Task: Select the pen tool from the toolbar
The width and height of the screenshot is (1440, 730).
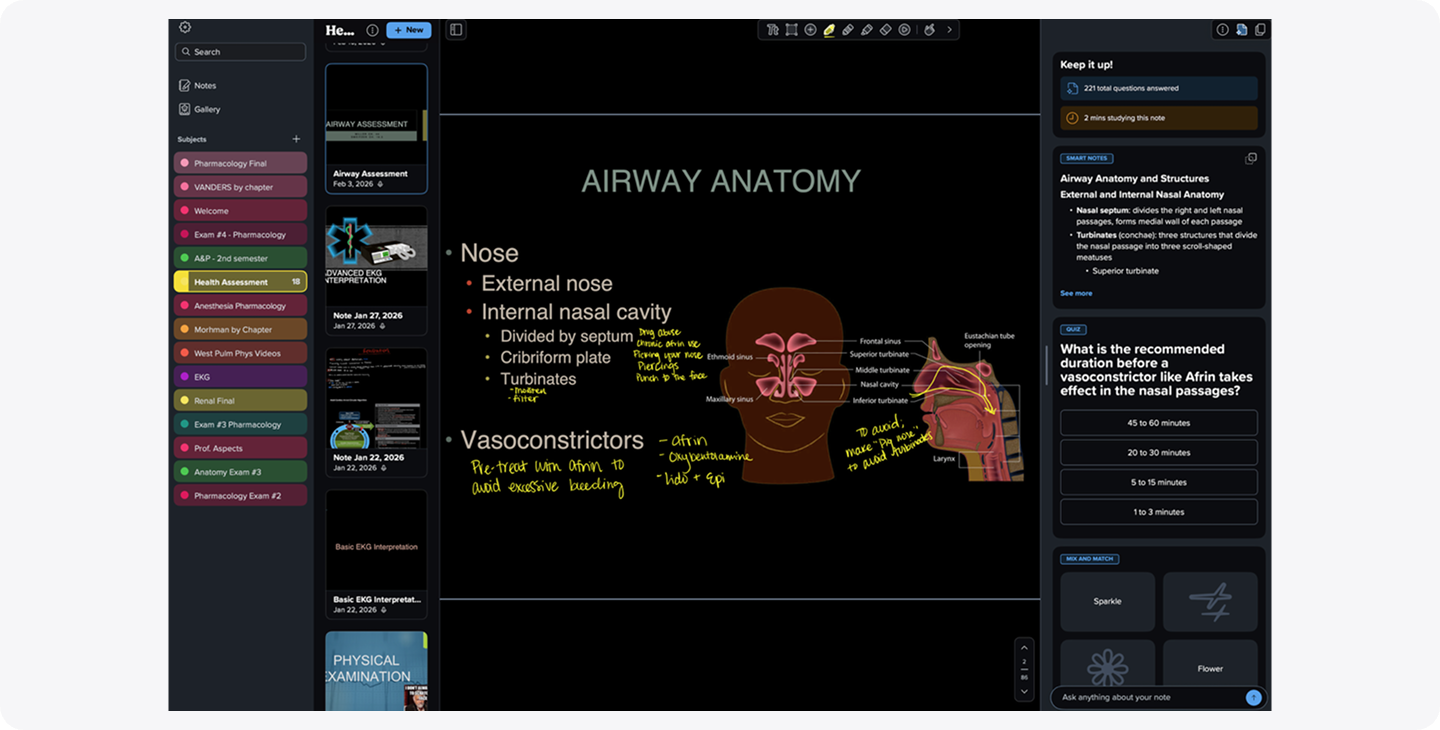Action: pyautogui.click(x=848, y=30)
